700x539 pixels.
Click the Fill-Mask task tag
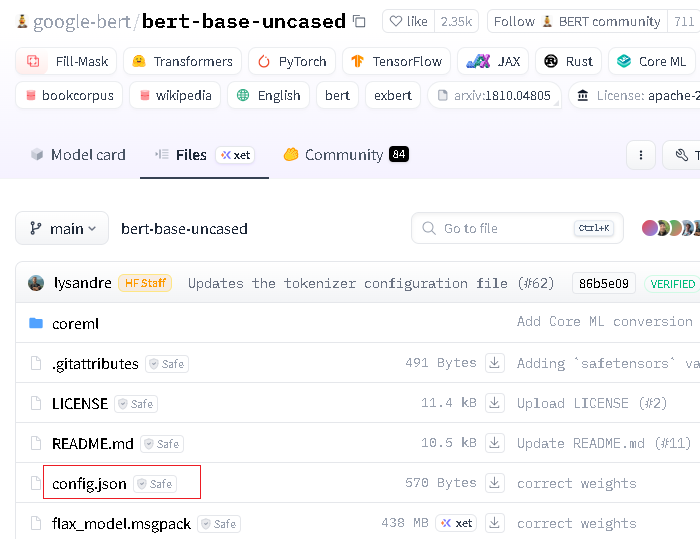click(67, 61)
